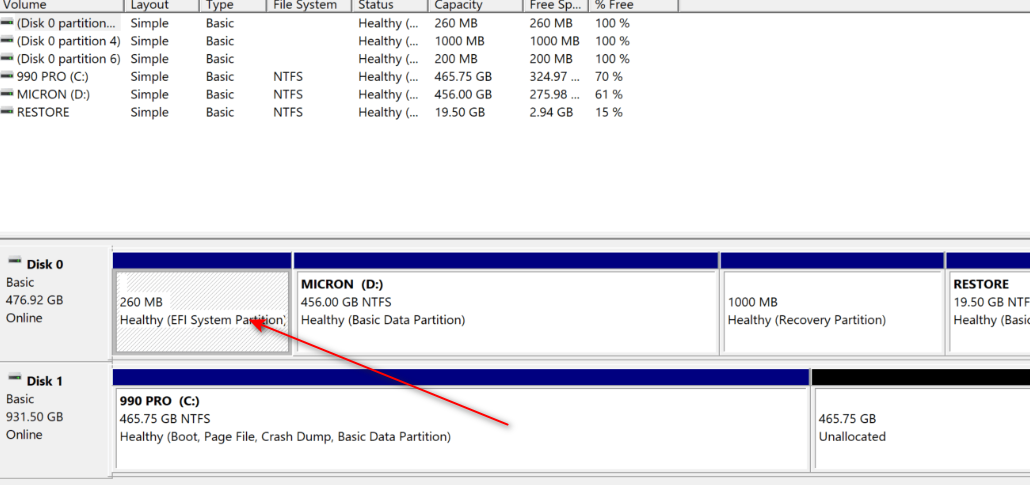Click drive icon of MICRON (D:) volume row
The width and height of the screenshot is (1030, 485).
pos(7,94)
